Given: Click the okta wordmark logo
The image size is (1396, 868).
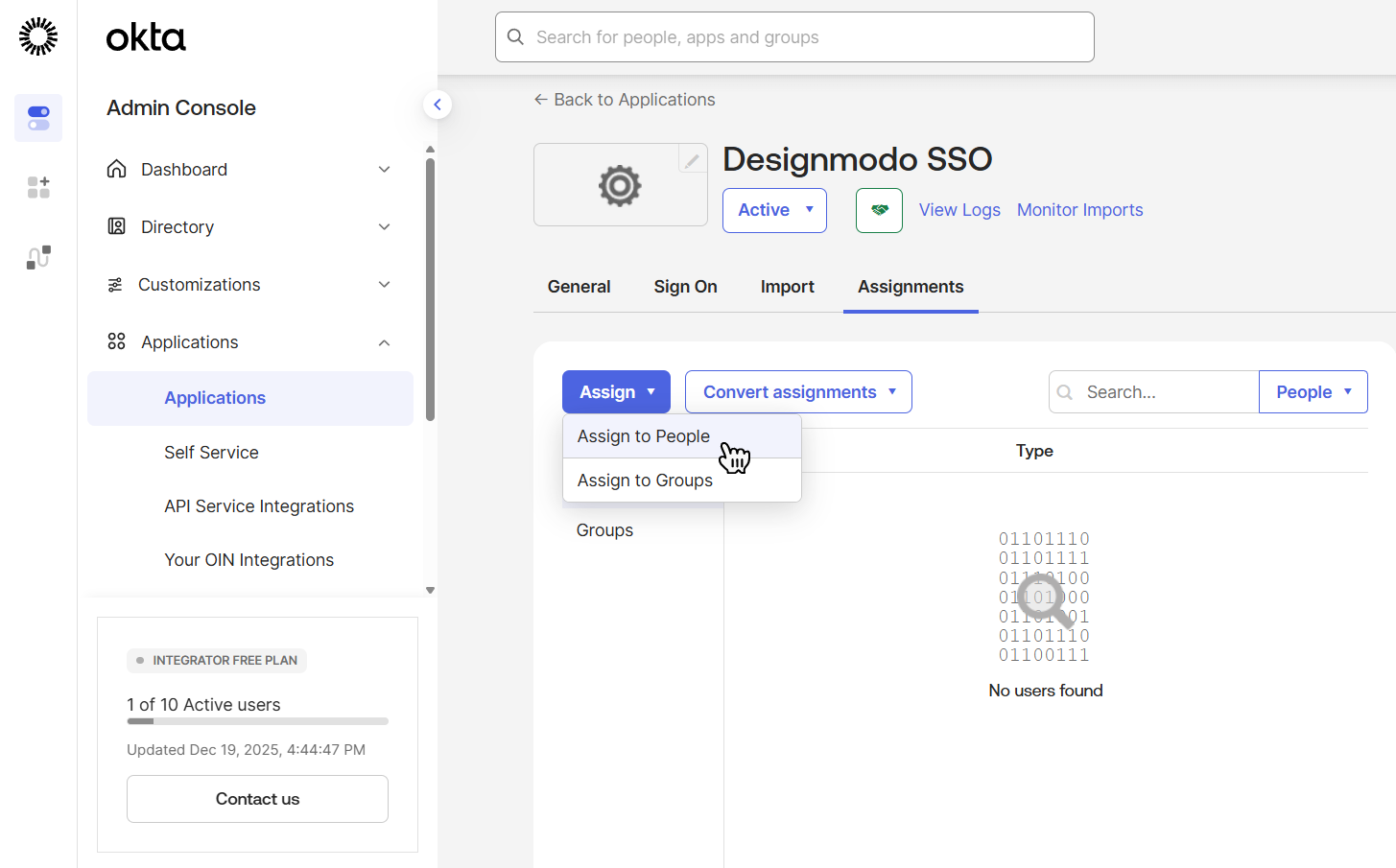Looking at the screenshot, I should [146, 37].
